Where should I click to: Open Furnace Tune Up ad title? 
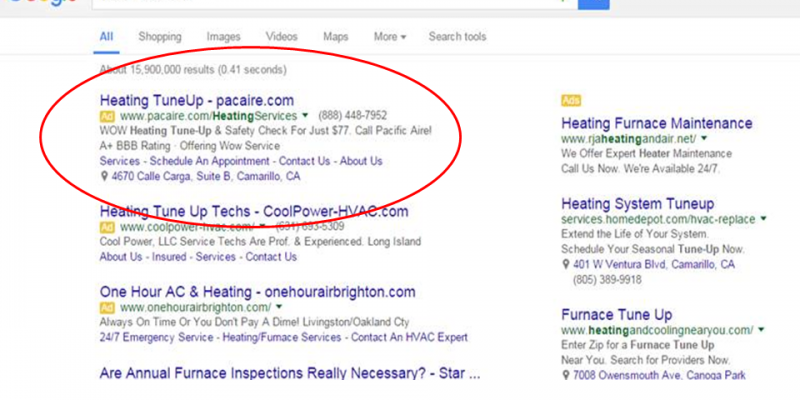click(x=617, y=314)
